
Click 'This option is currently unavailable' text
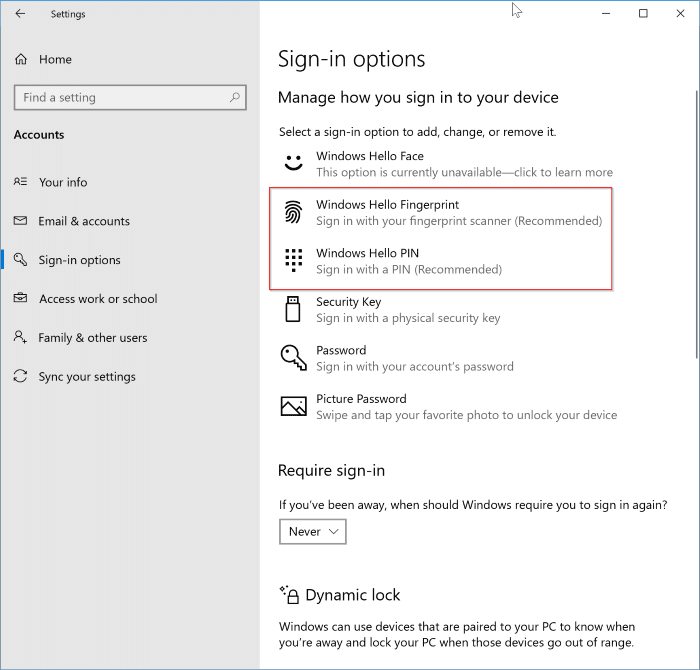[464, 172]
